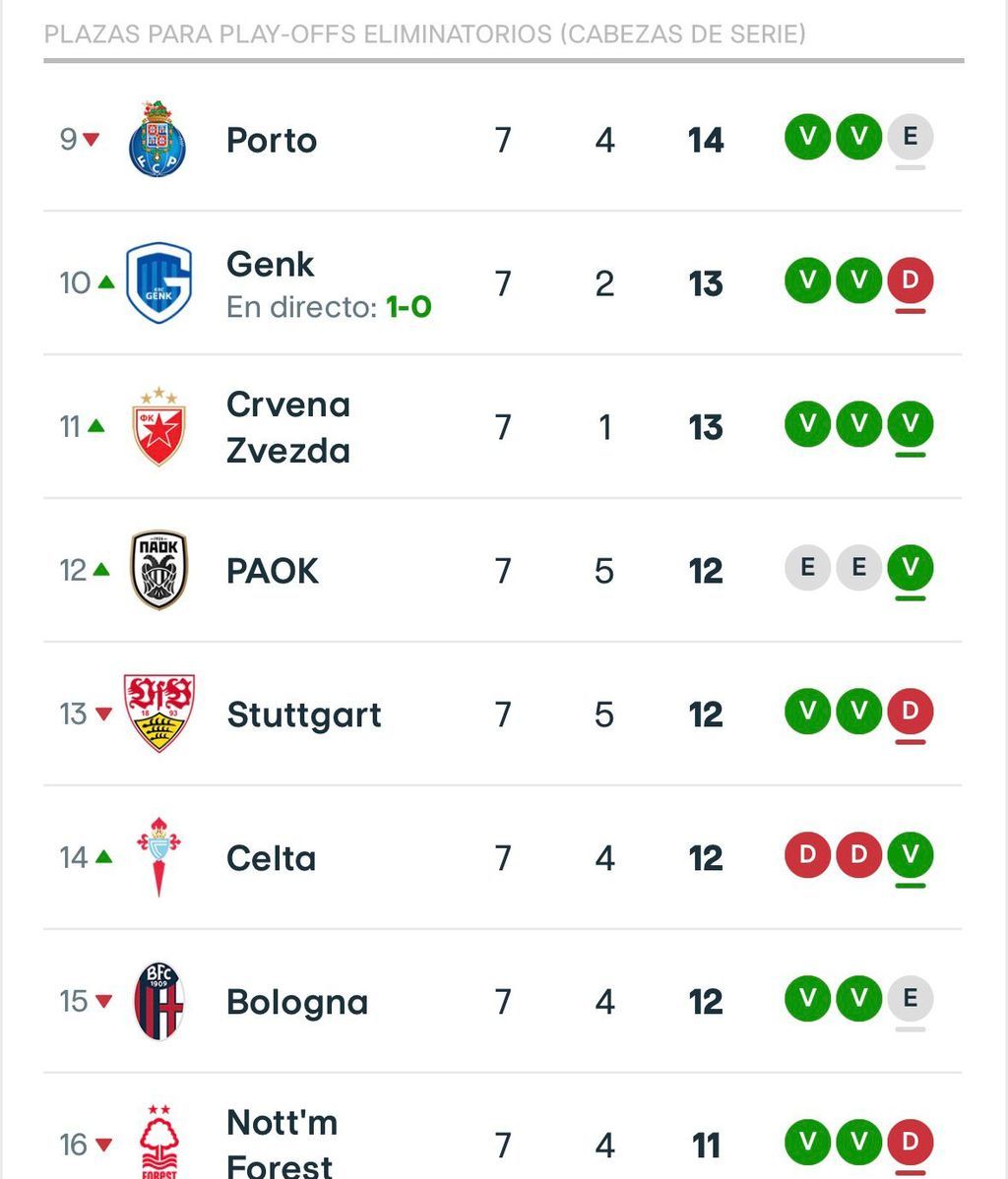Click the Stuttgart team name
This screenshot has height=1179, width=1008.
pos(303,714)
